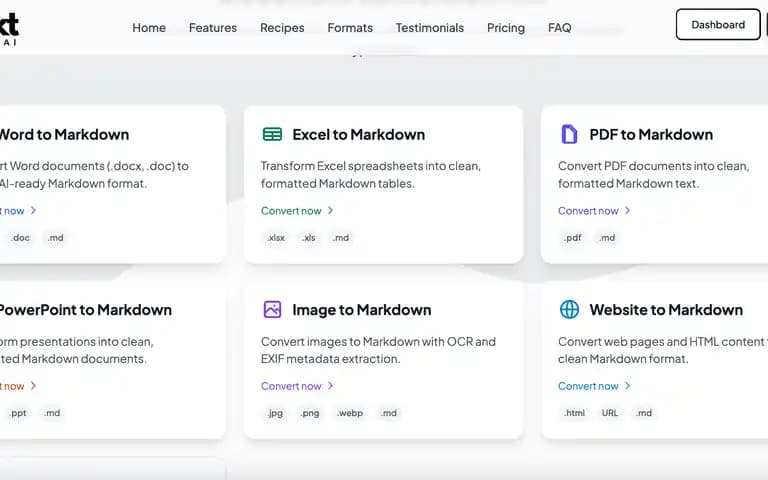Viewport: 768px width, 480px height.
Task: Click the Word to Markdown heading
Action: tap(64, 134)
